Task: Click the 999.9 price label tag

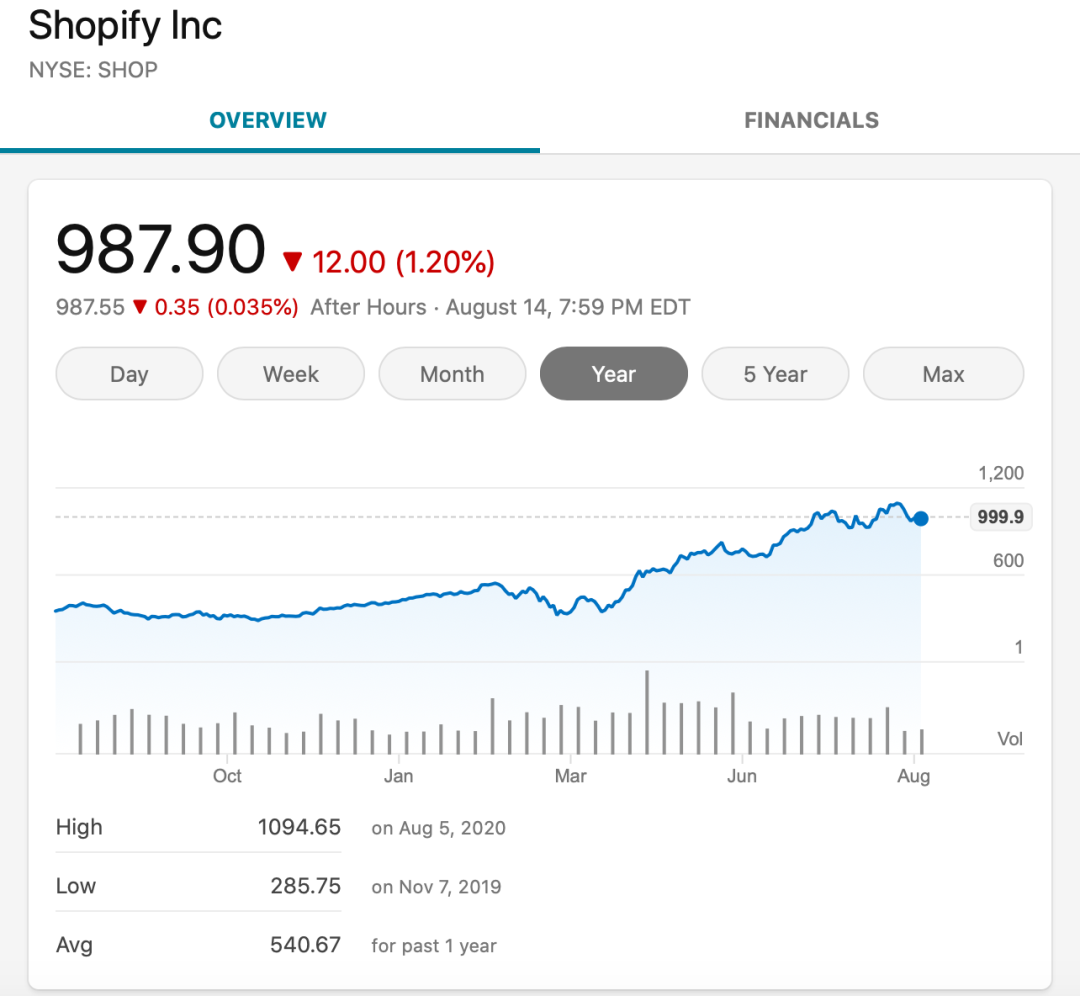Action: click(1000, 518)
